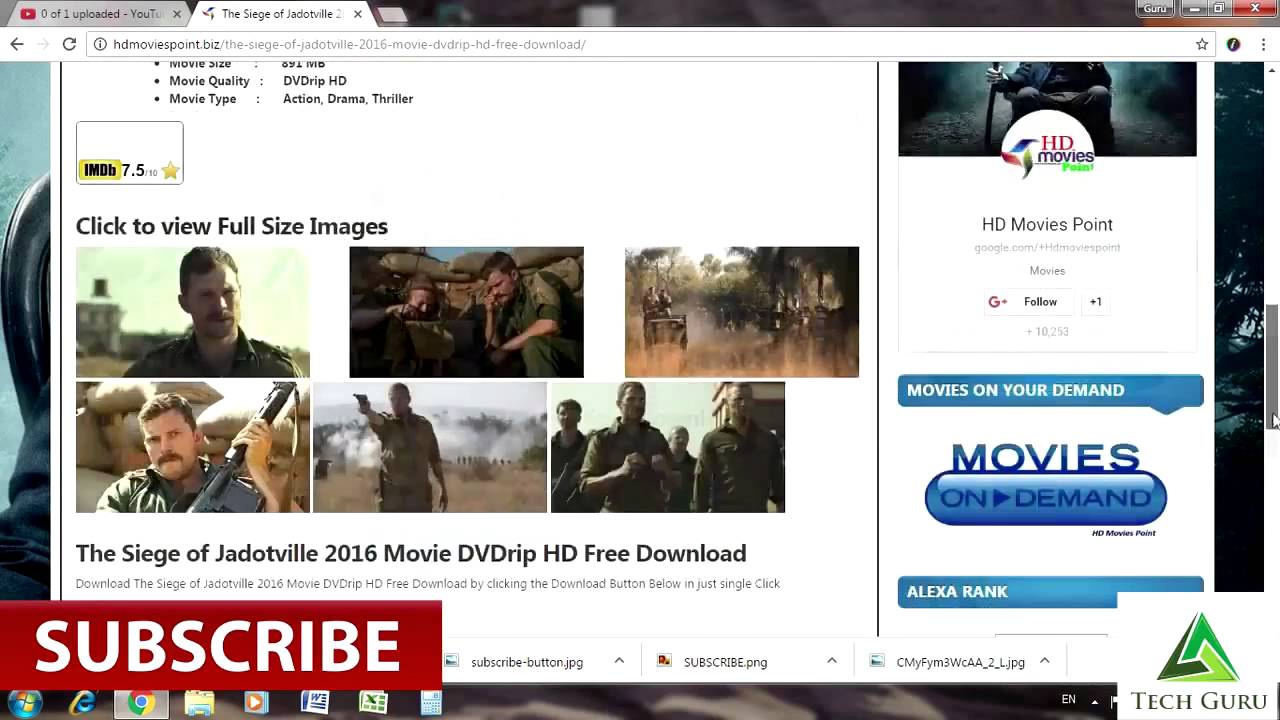The height and width of the screenshot is (720, 1280).
Task: Open media player icon in taskbar
Action: coord(256,703)
